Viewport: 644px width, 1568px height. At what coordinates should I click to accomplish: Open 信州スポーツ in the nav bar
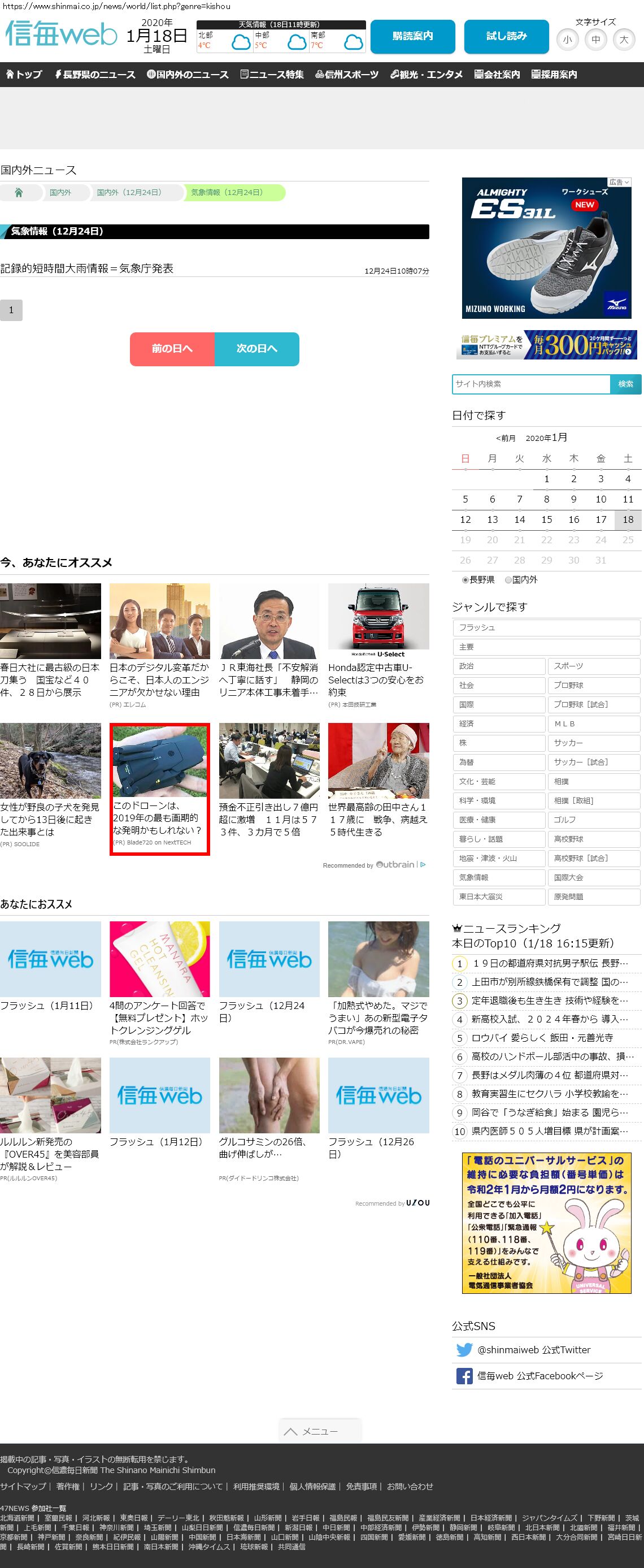tap(347, 75)
